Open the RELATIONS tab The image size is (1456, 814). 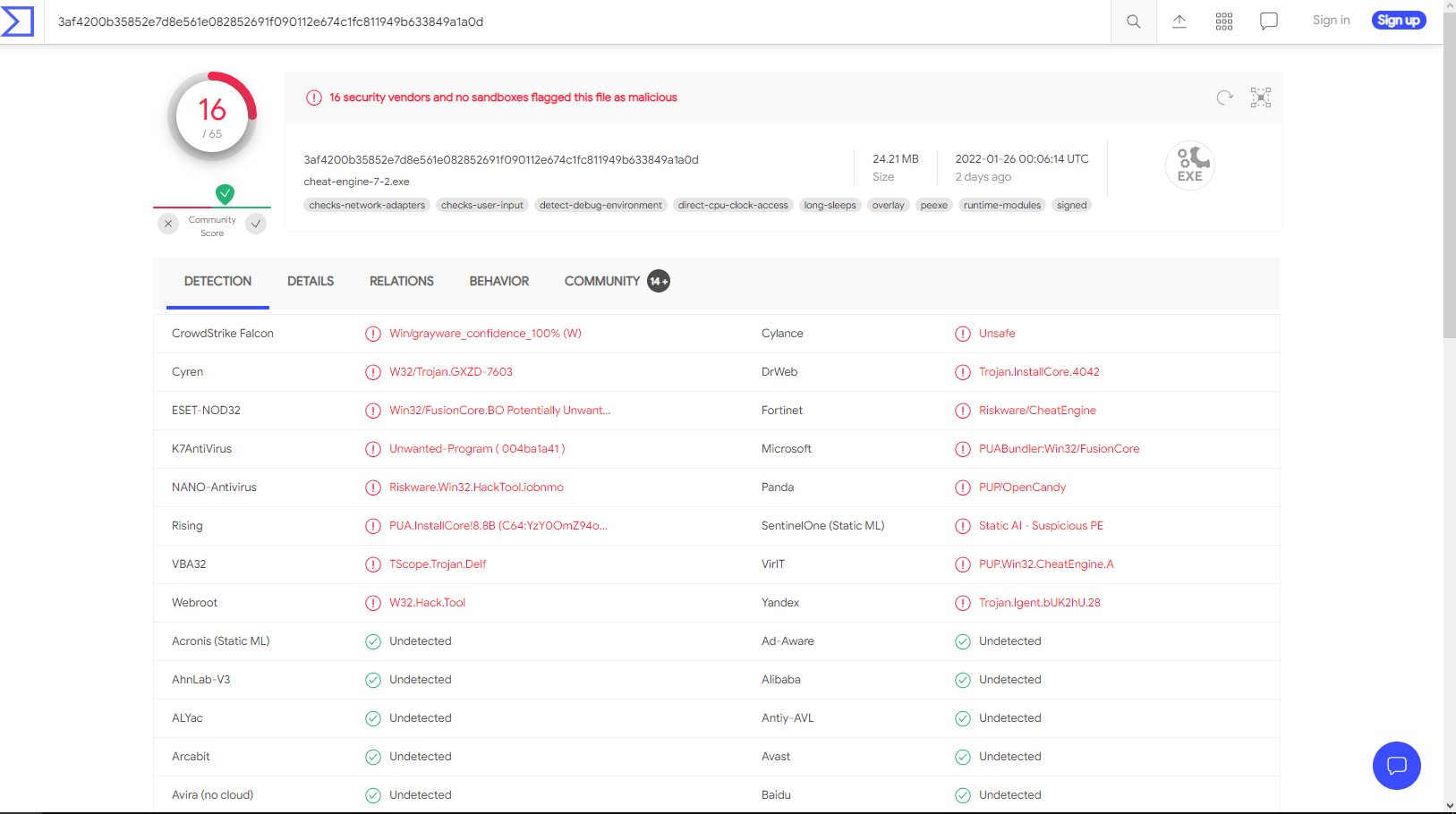pyautogui.click(x=402, y=282)
